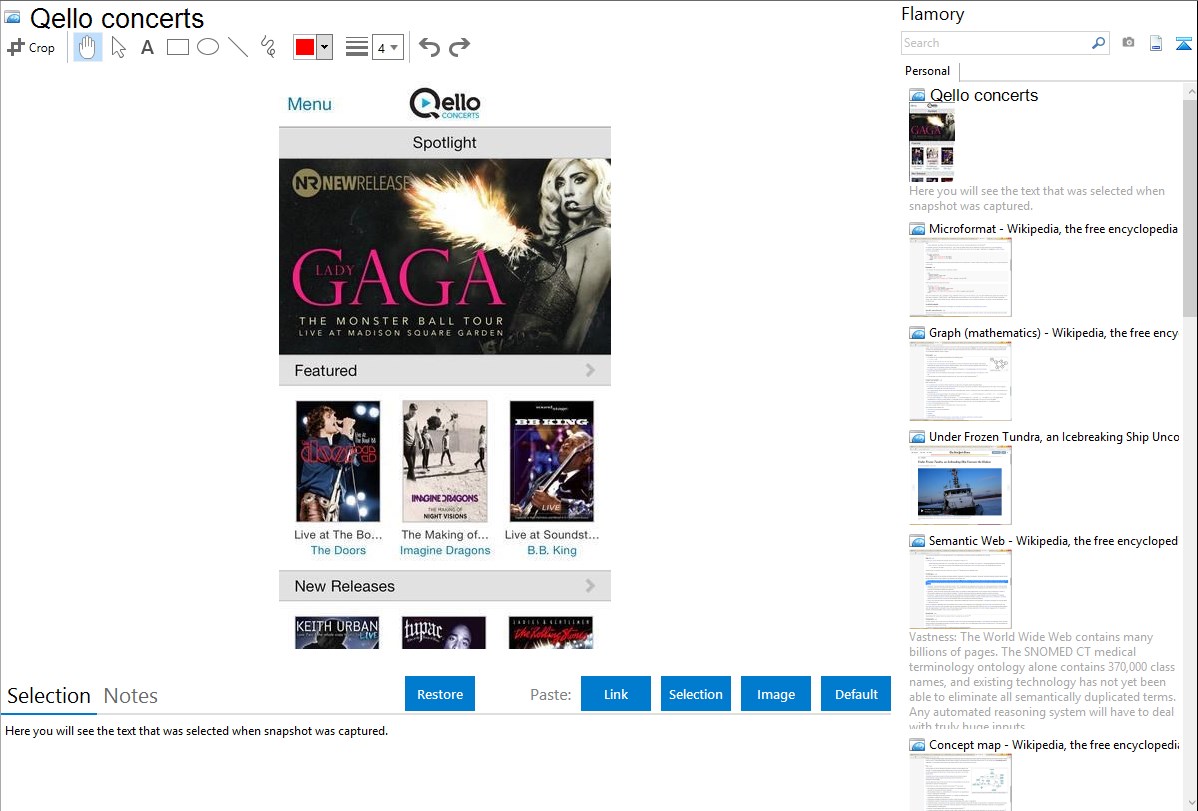
Task: Open the Menu link in Qello page
Action: point(309,104)
